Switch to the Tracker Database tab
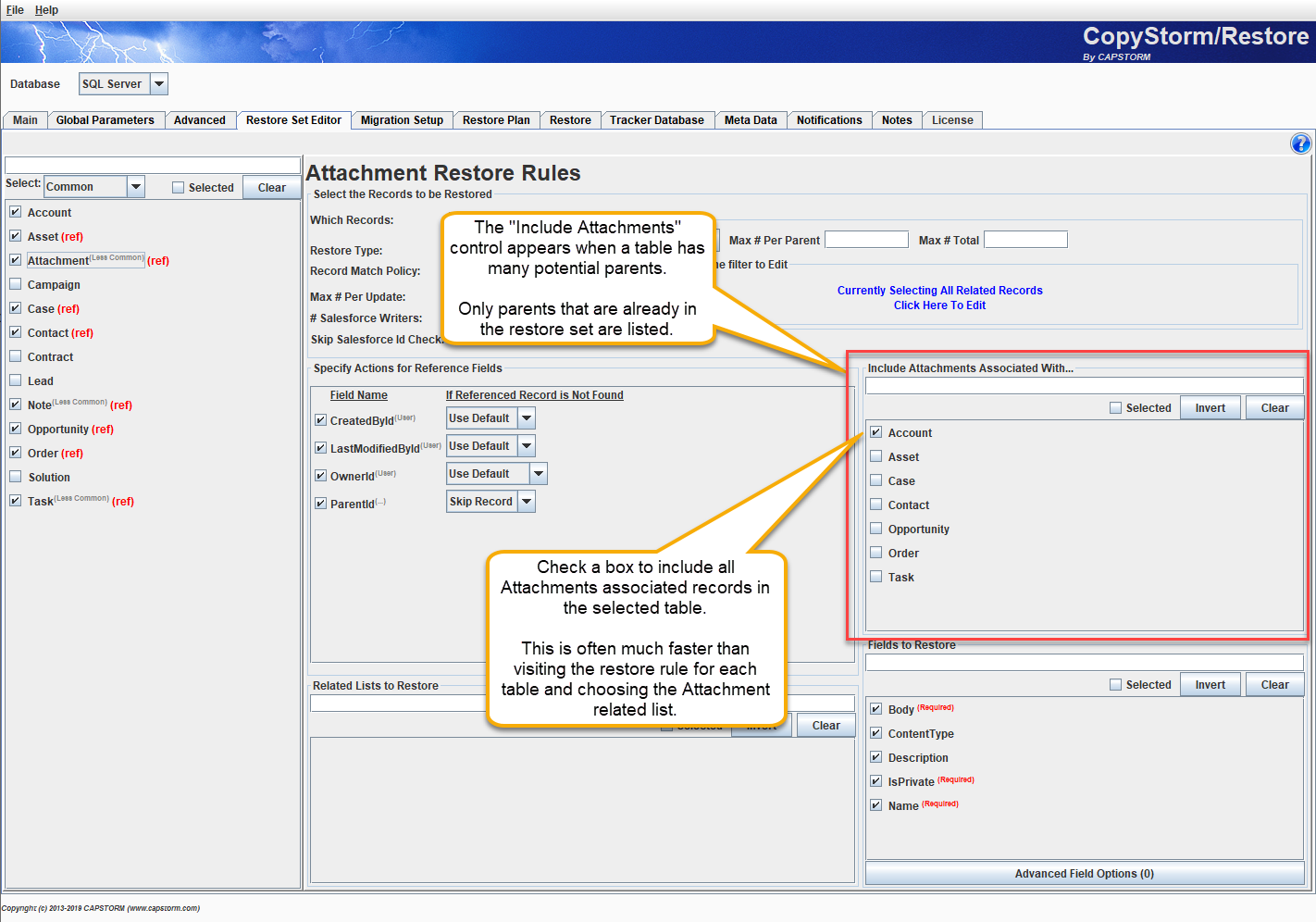1316x922 pixels. (657, 120)
